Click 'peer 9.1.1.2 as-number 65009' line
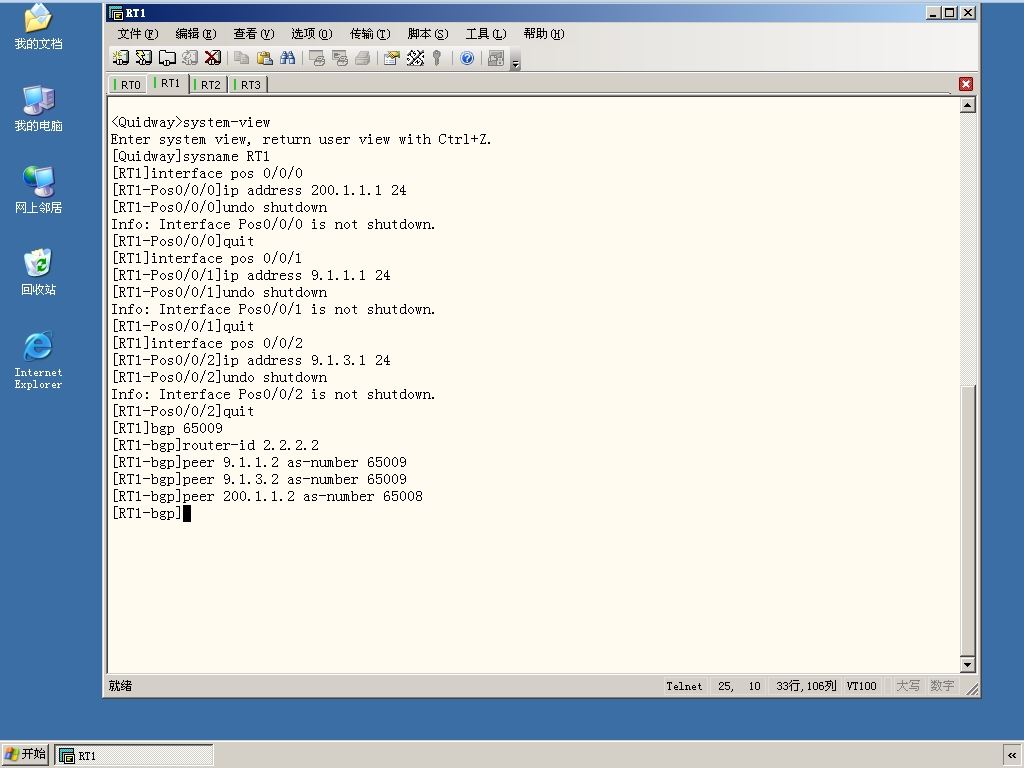Screen dimensions: 1024x768 click(x=259, y=462)
